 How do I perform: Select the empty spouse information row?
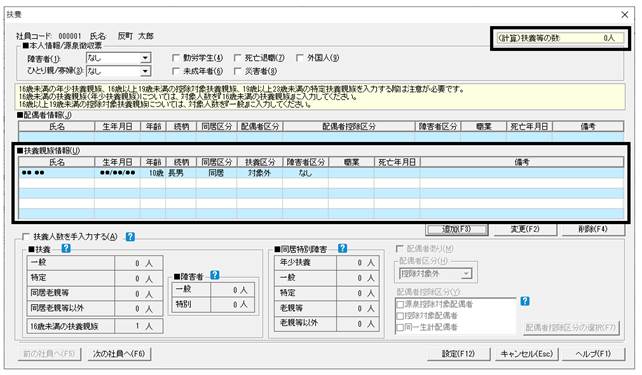point(321,137)
